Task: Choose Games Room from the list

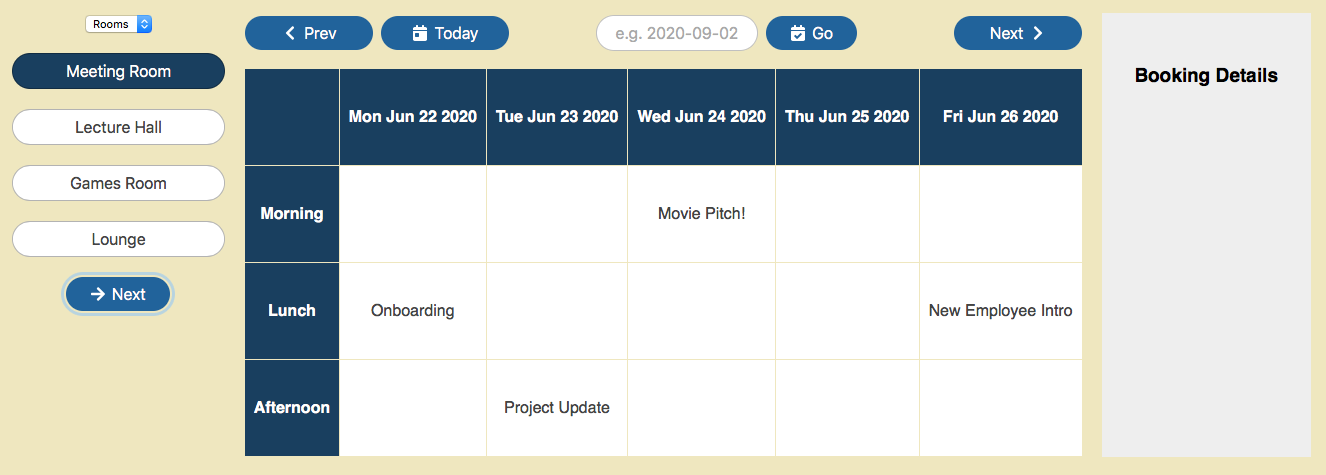Action: (118, 183)
